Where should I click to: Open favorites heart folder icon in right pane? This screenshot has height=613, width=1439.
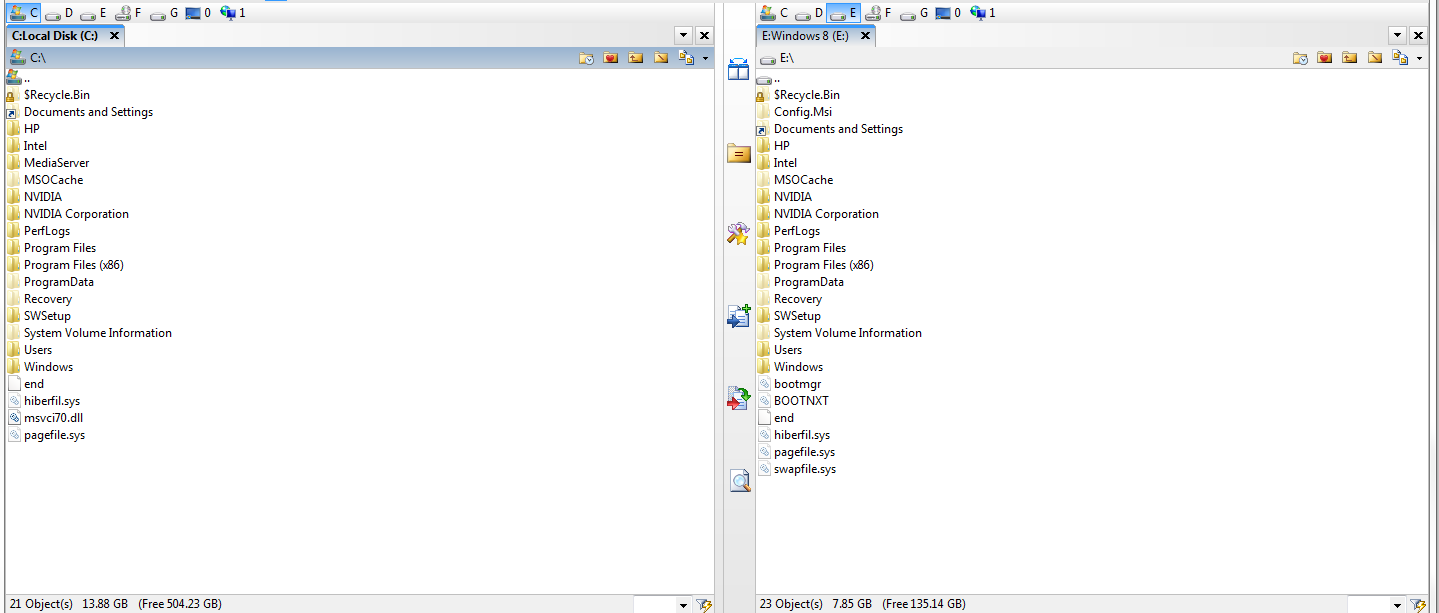[1325, 58]
